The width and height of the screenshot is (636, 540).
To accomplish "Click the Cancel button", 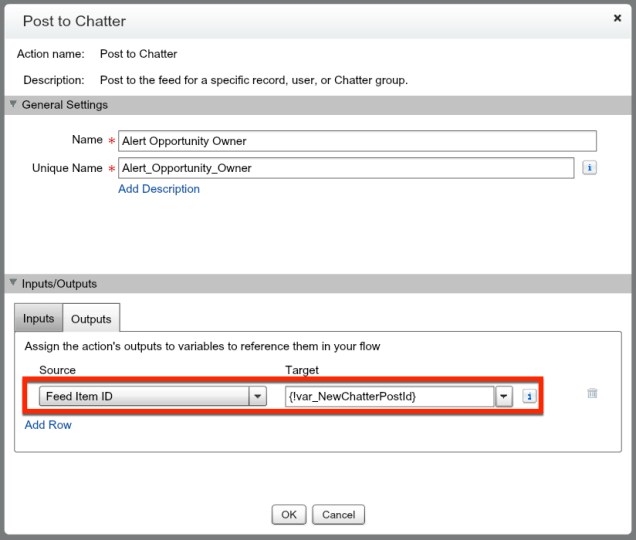I will pos(338,514).
